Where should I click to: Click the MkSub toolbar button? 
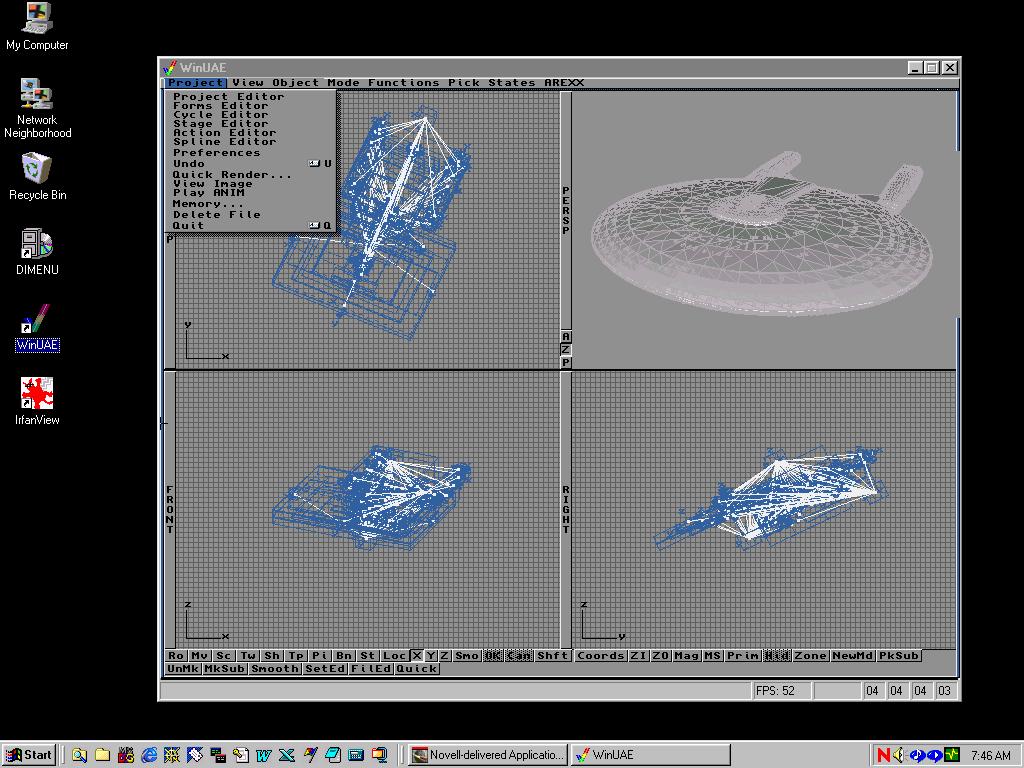click(225, 669)
